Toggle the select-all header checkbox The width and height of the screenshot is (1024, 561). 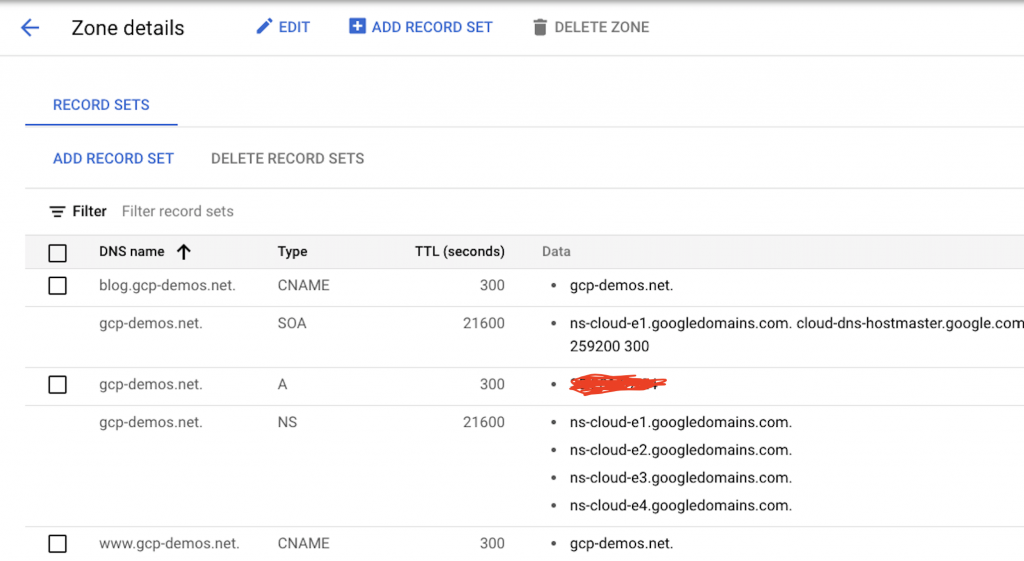[58, 253]
